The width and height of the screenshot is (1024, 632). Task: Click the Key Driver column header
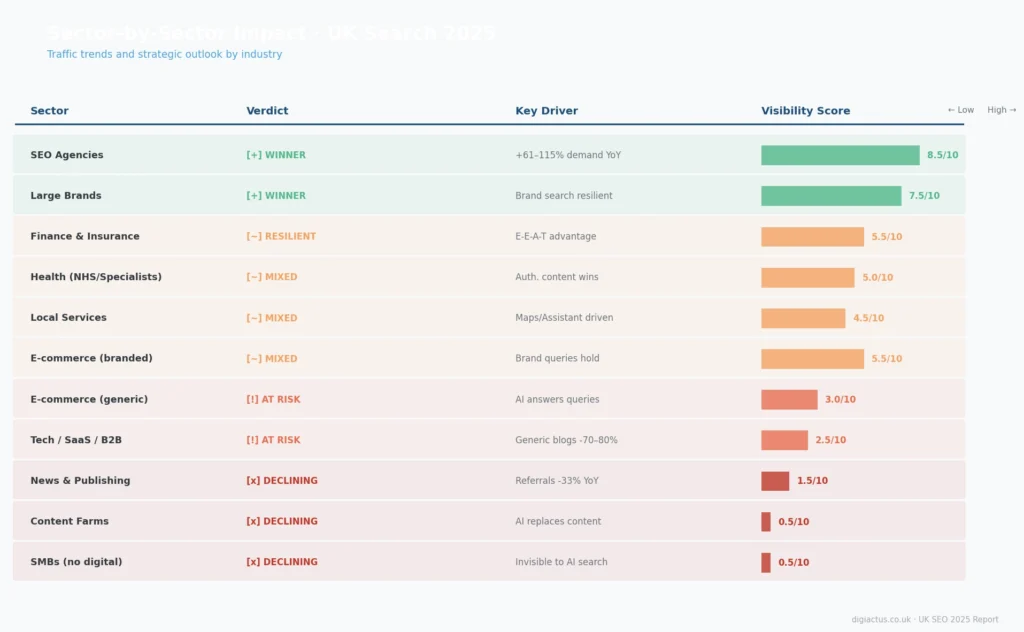coord(546,111)
